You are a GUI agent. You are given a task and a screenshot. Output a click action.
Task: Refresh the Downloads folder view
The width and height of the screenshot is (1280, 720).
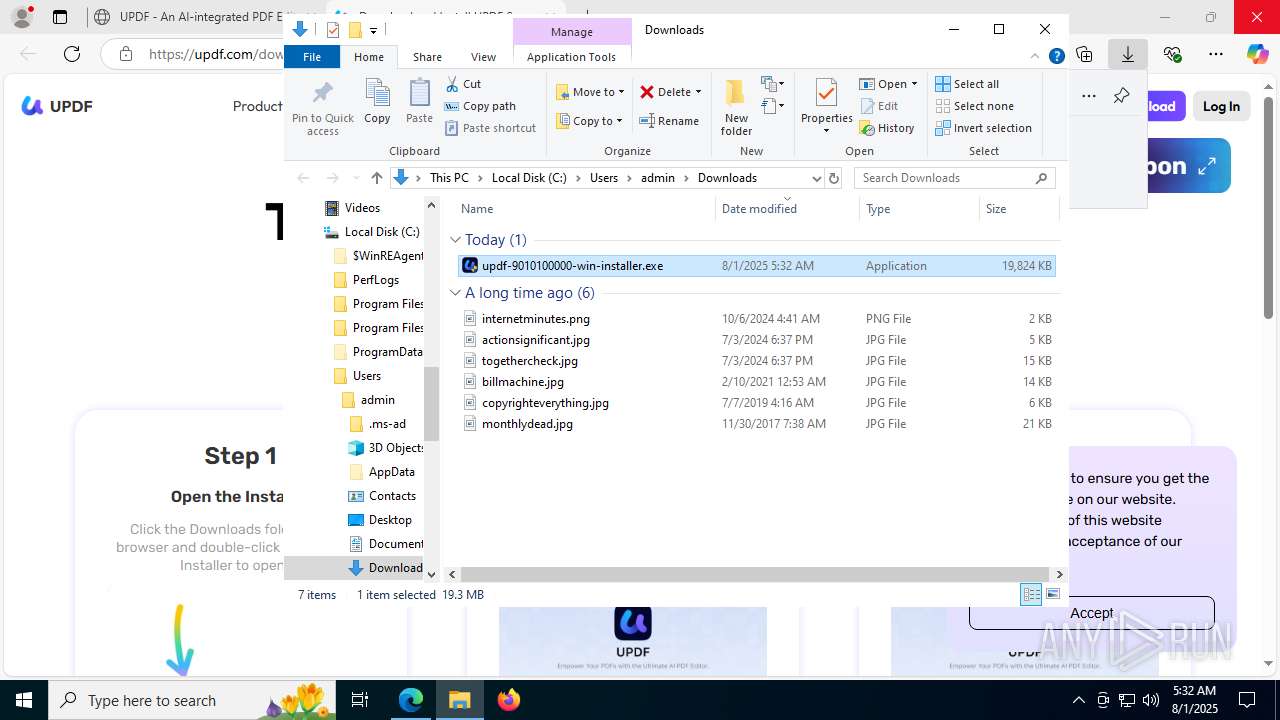tap(834, 178)
